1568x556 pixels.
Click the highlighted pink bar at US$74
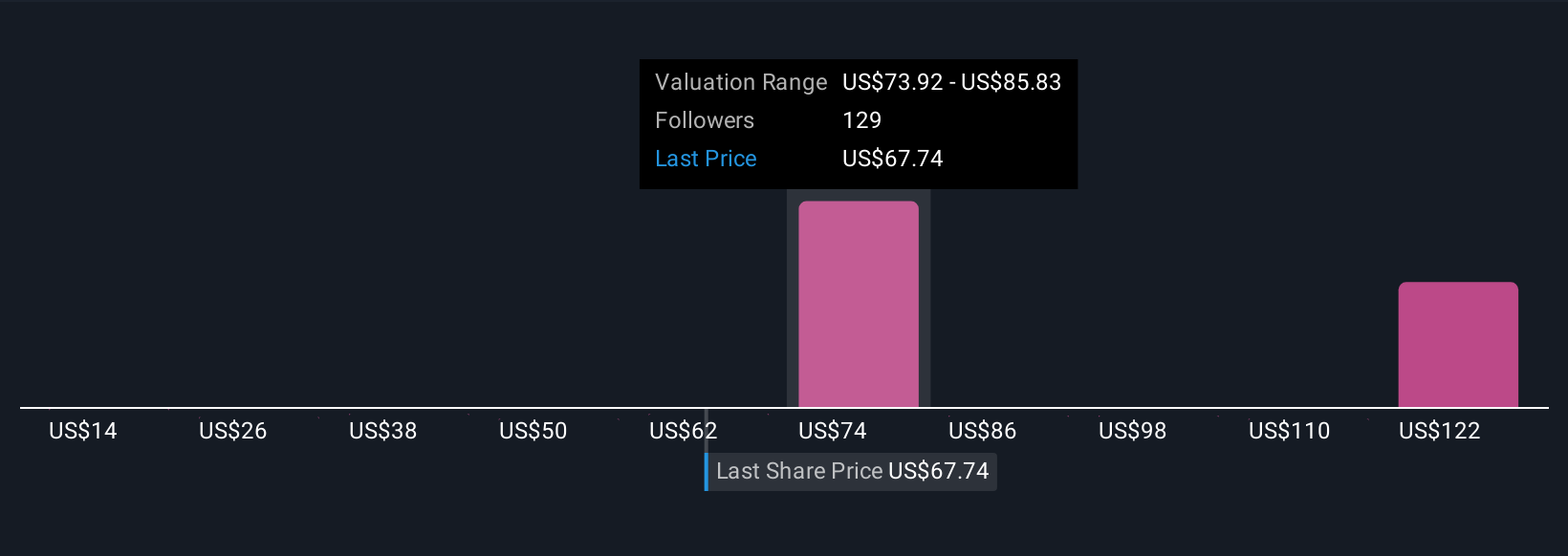pos(859,304)
